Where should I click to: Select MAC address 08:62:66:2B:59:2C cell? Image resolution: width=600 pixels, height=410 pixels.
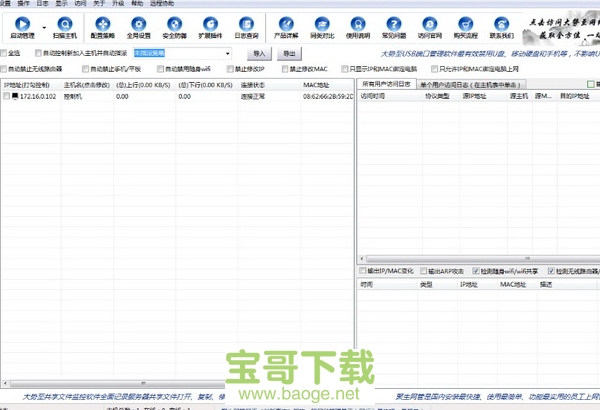coord(328,96)
